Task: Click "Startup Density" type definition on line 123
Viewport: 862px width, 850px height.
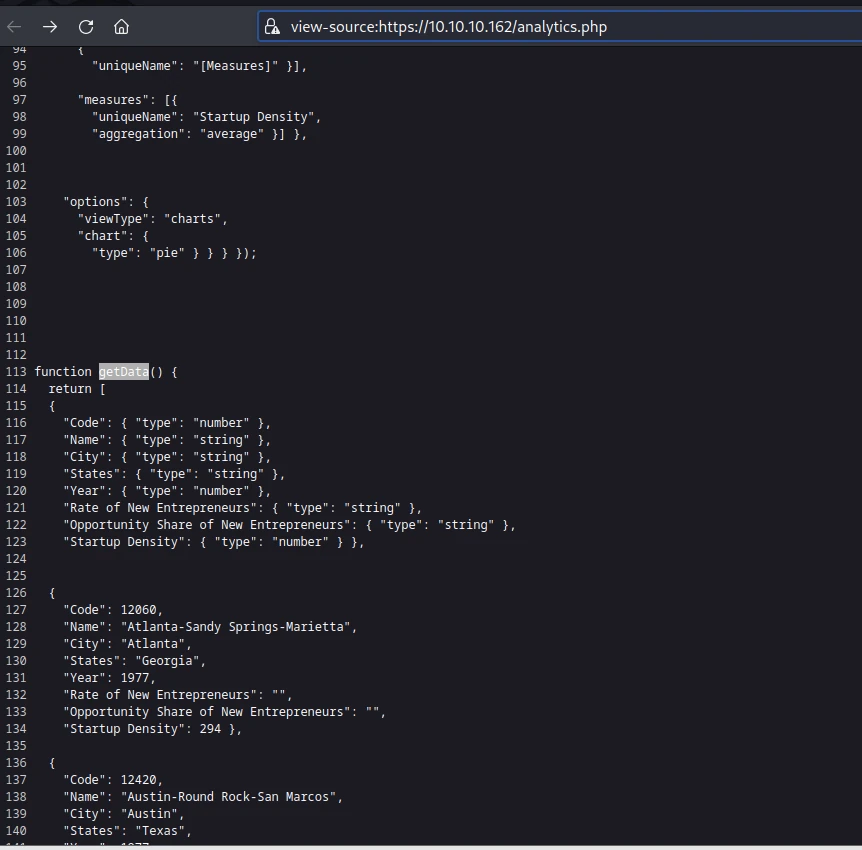Action: [x=213, y=542]
